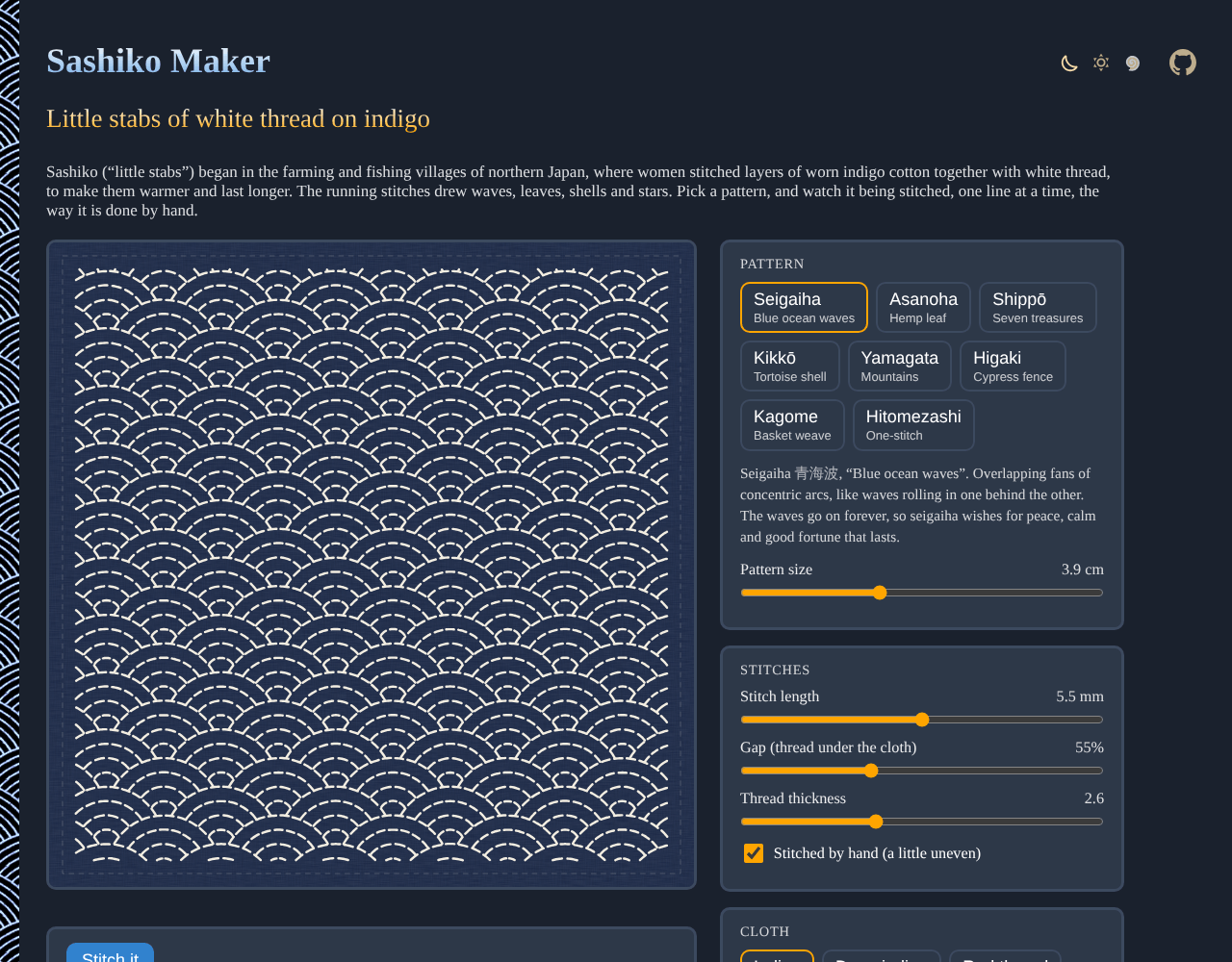Click the 2.6 thread thickness value
The image size is (1232, 962).
[x=1093, y=798]
